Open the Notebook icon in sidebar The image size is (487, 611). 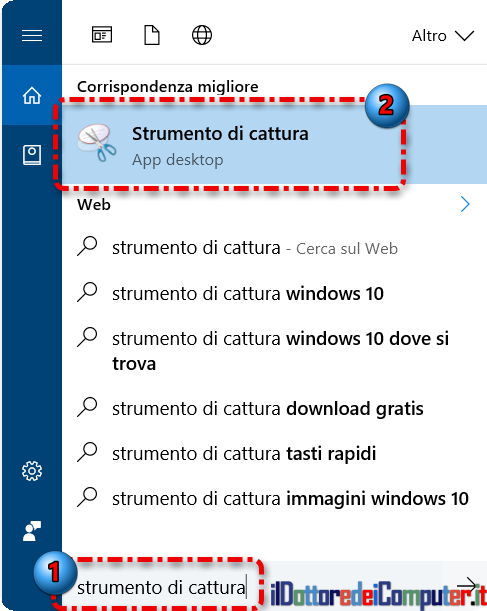(x=32, y=155)
